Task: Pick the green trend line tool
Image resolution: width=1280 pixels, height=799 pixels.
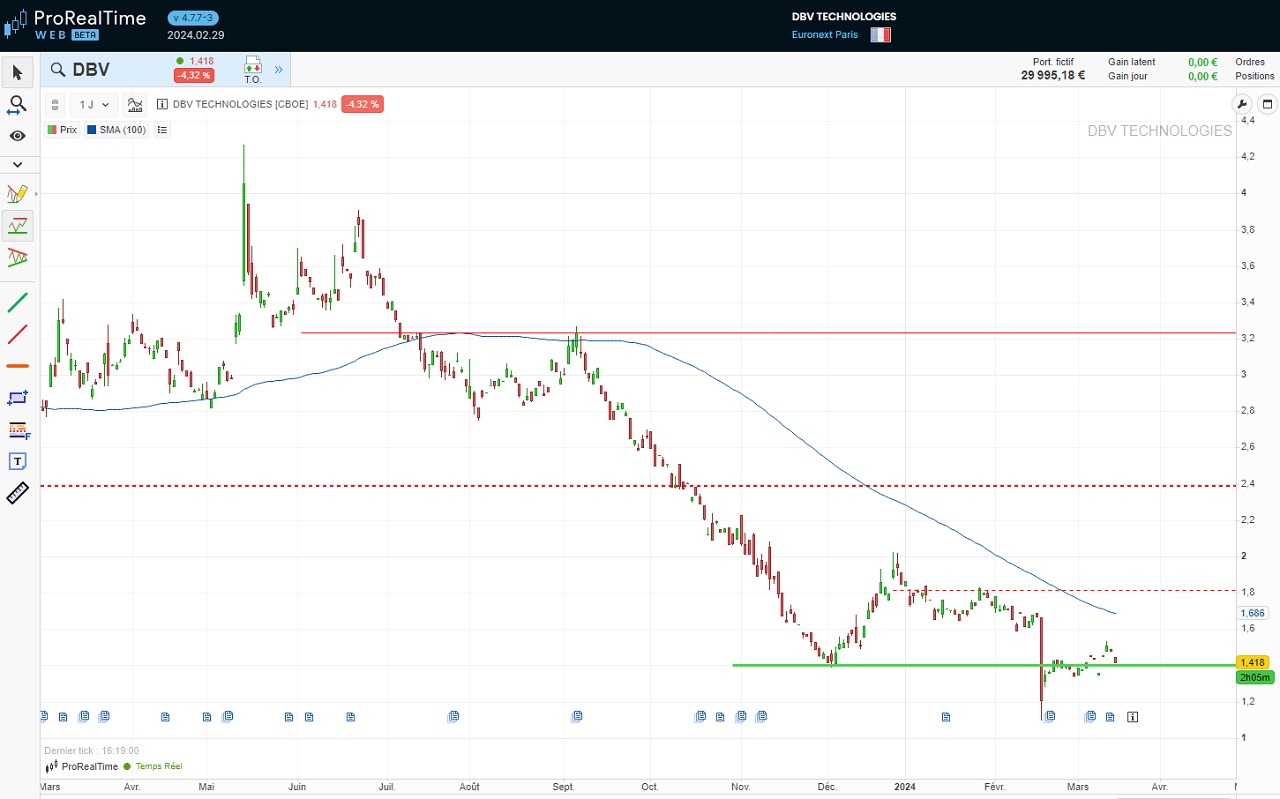Action: [x=17, y=302]
